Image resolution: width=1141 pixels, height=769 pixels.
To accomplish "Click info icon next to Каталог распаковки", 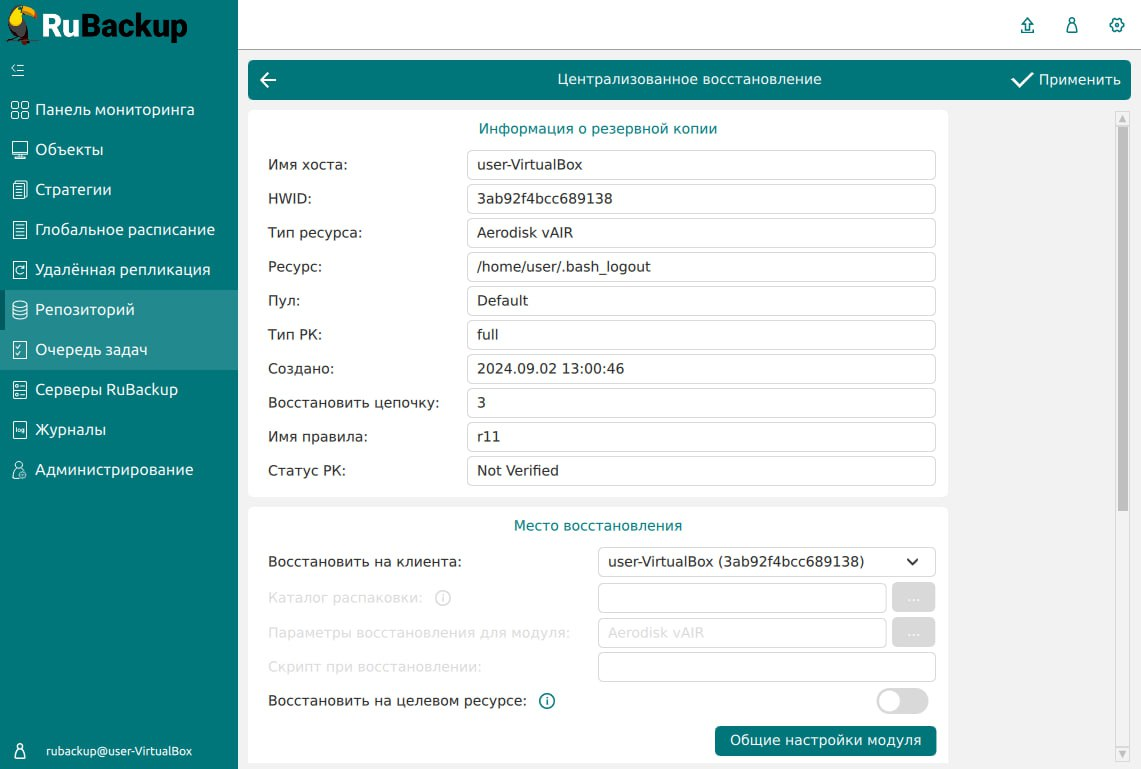I will tap(443, 598).
